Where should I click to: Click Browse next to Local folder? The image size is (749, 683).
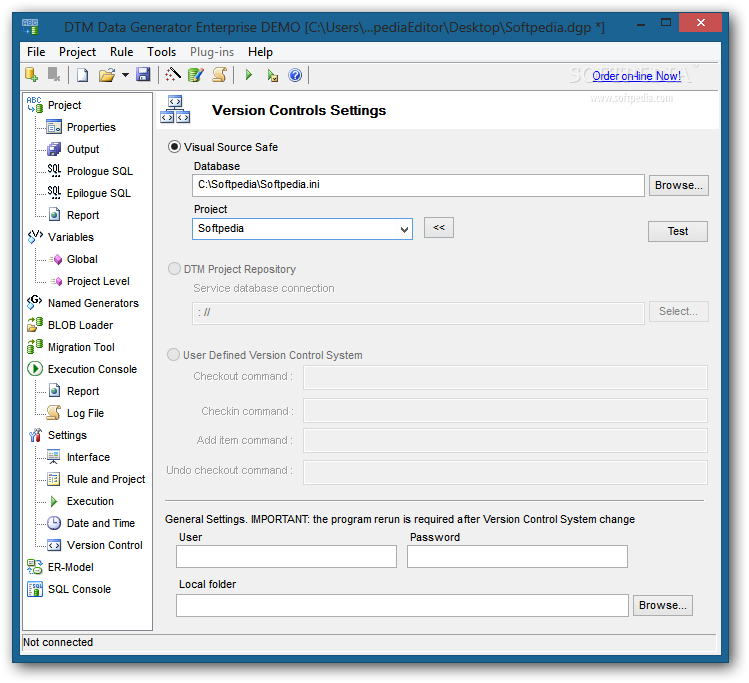pyautogui.click(x=663, y=605)
